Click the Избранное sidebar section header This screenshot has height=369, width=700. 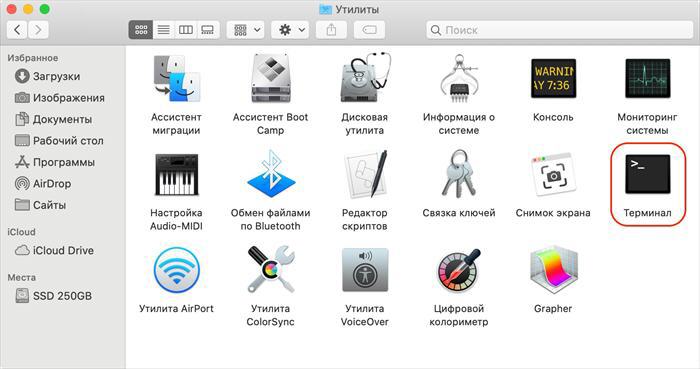[33, 58]
